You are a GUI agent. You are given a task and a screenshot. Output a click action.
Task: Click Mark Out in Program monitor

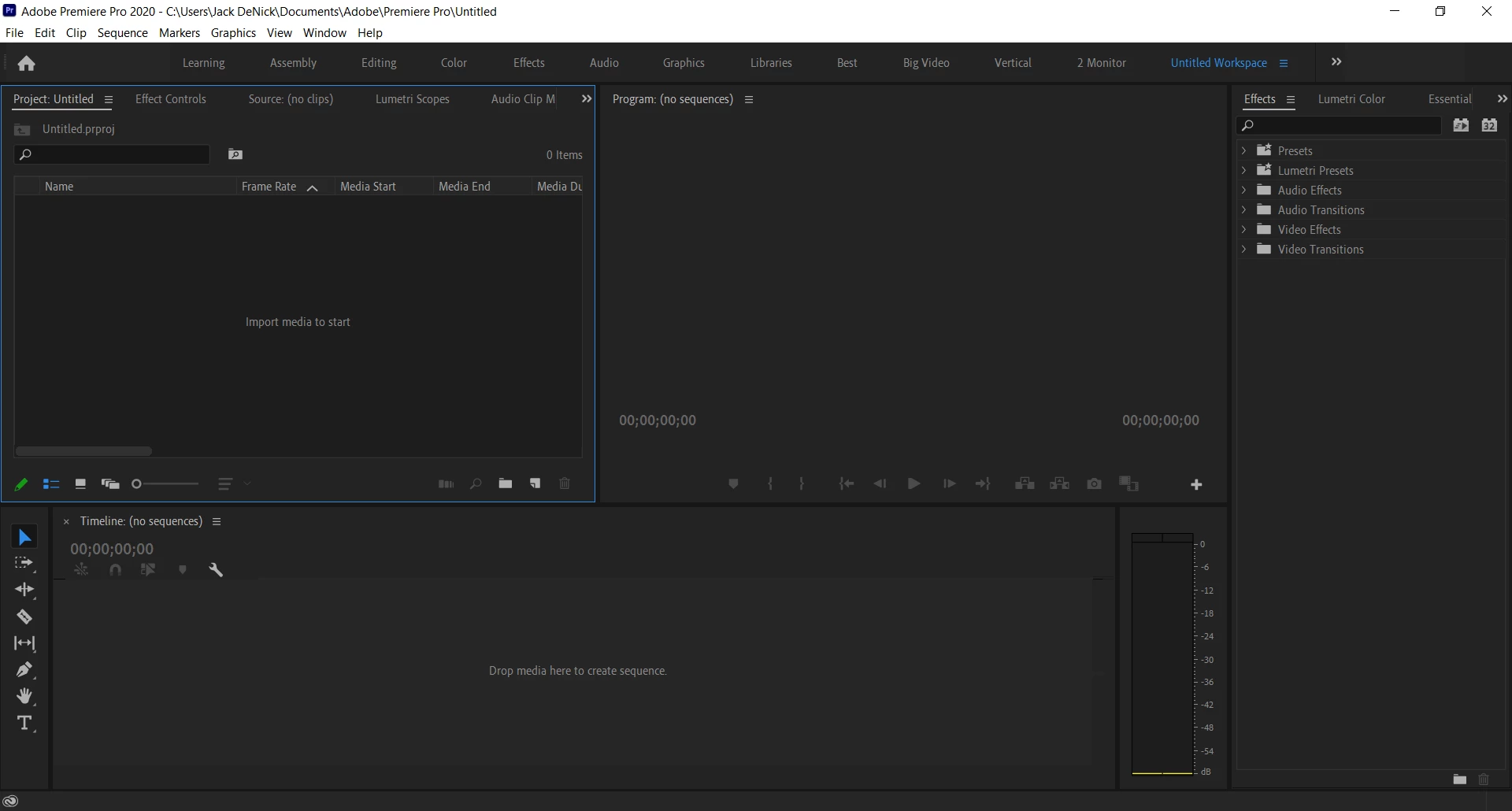pyautogui.click(x=802, y=484)
